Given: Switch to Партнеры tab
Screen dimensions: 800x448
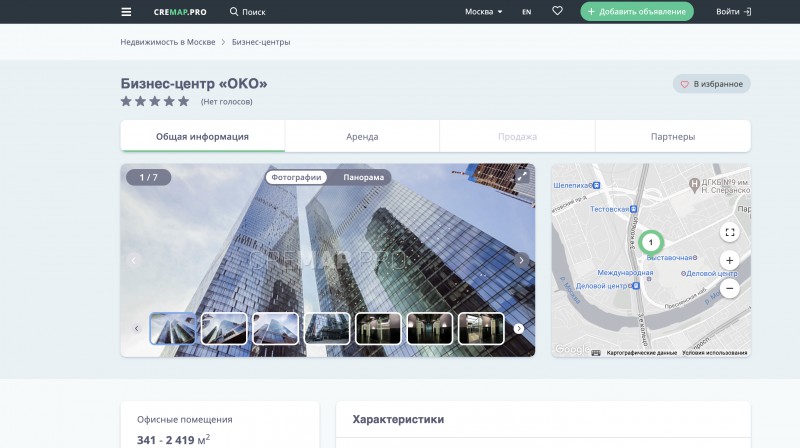Looking at the screenshot, I should (673, 136).
